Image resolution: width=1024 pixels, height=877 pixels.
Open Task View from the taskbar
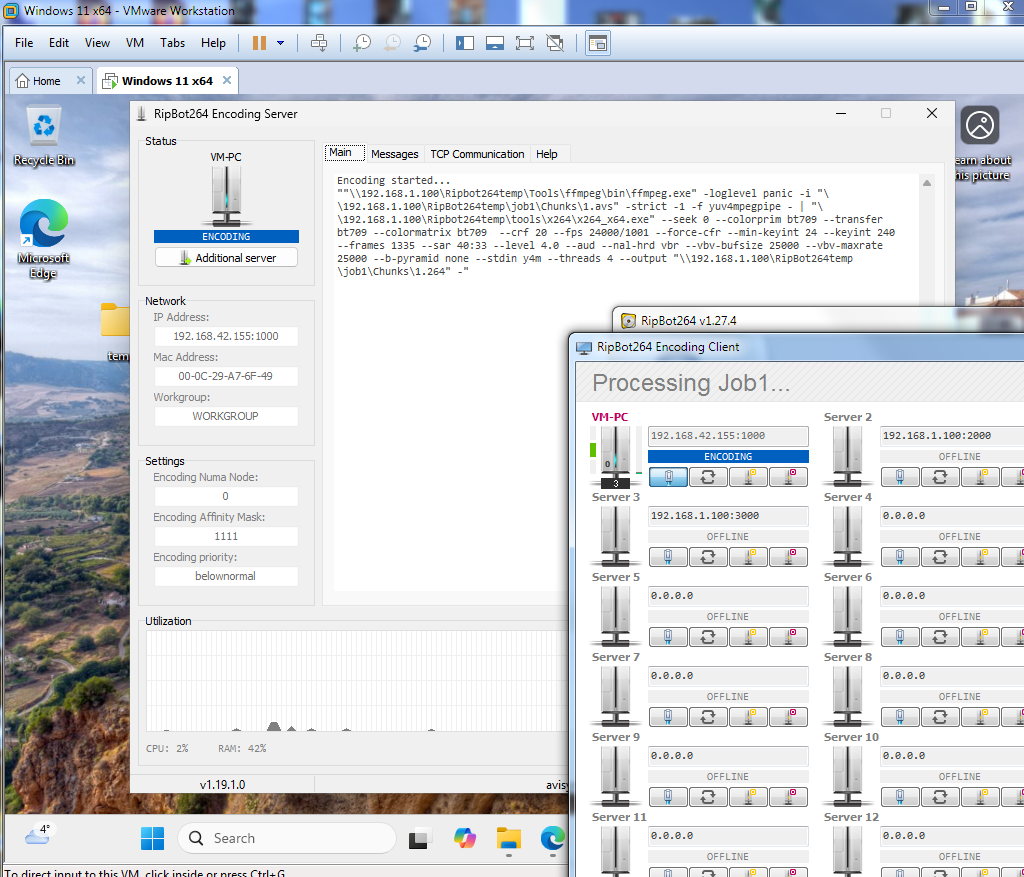point(420,838)
